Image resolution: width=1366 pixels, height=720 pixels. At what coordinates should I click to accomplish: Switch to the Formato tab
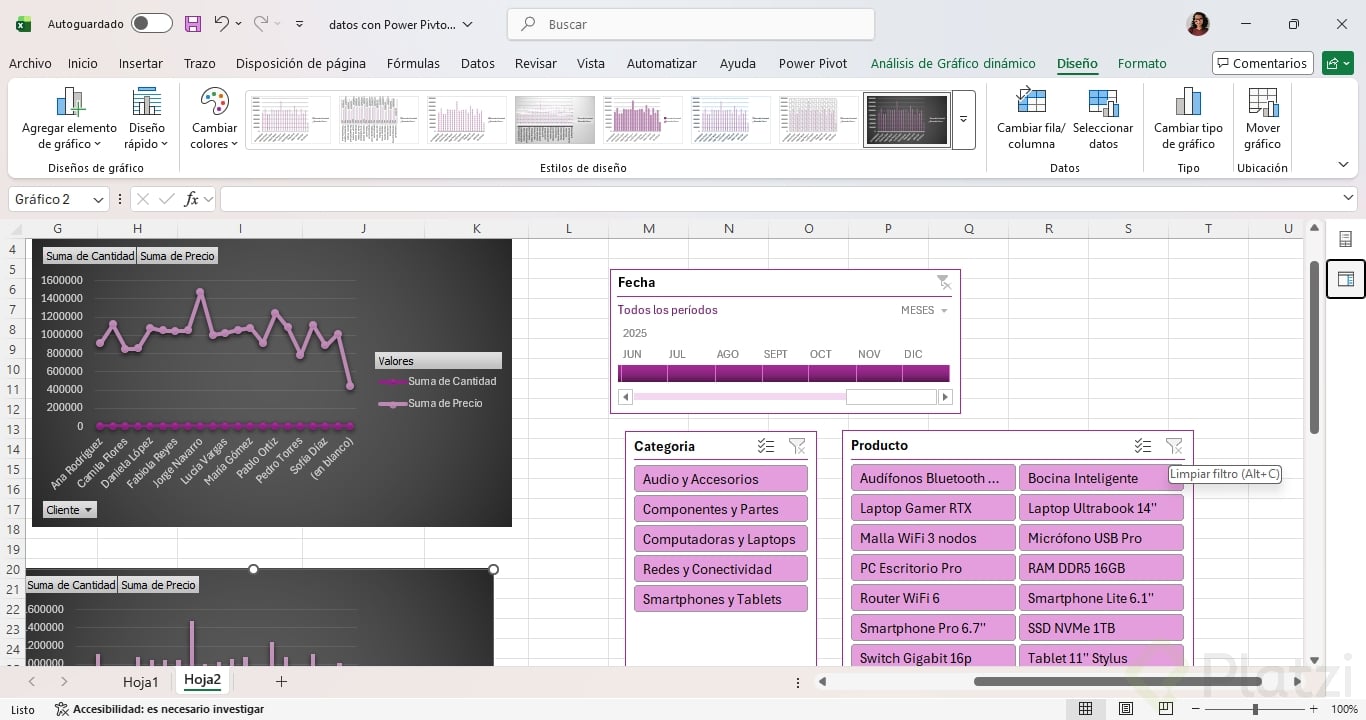(1142, 63)
